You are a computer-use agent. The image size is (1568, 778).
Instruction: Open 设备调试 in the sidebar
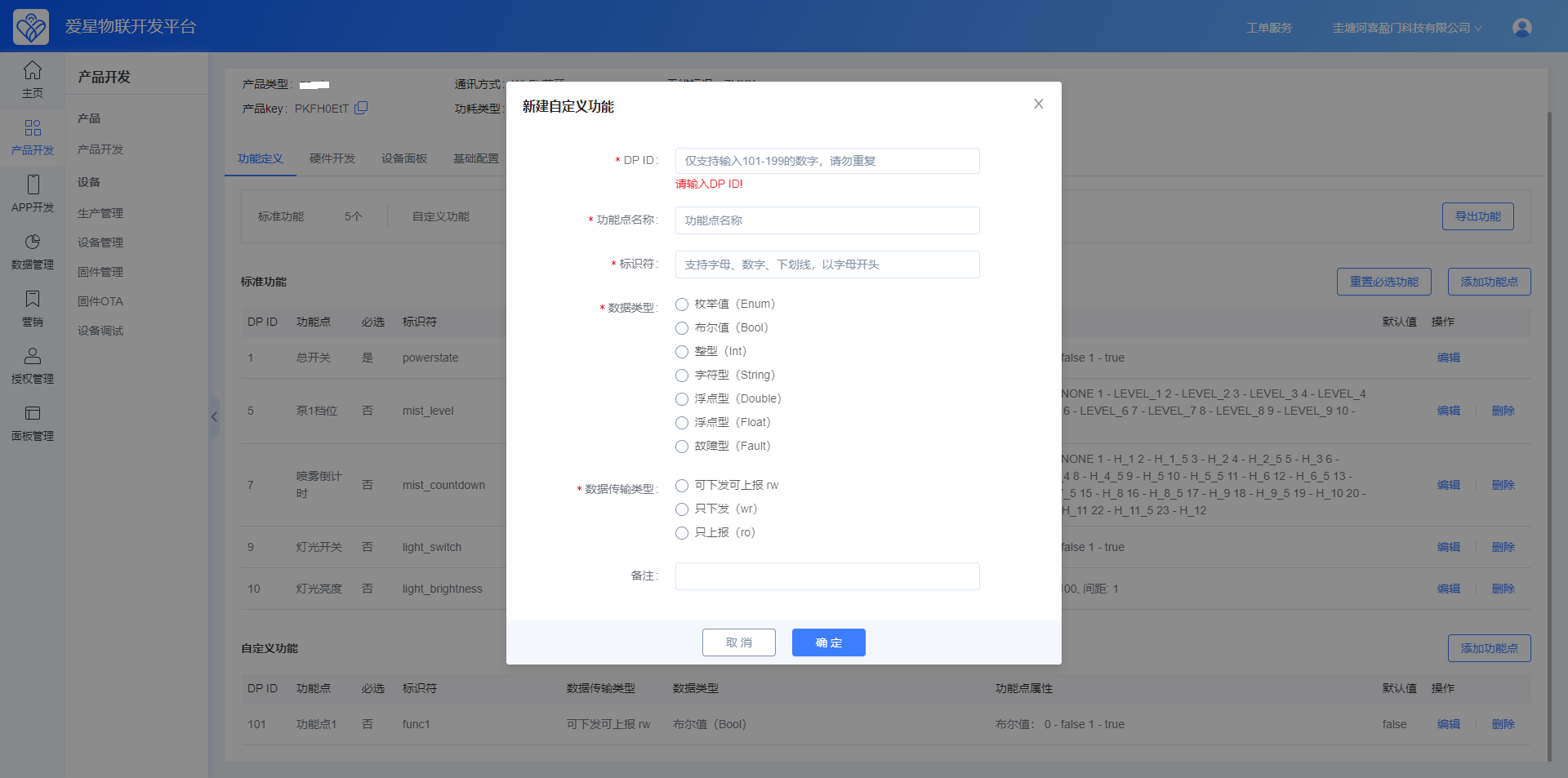click(x=100, y=331)
